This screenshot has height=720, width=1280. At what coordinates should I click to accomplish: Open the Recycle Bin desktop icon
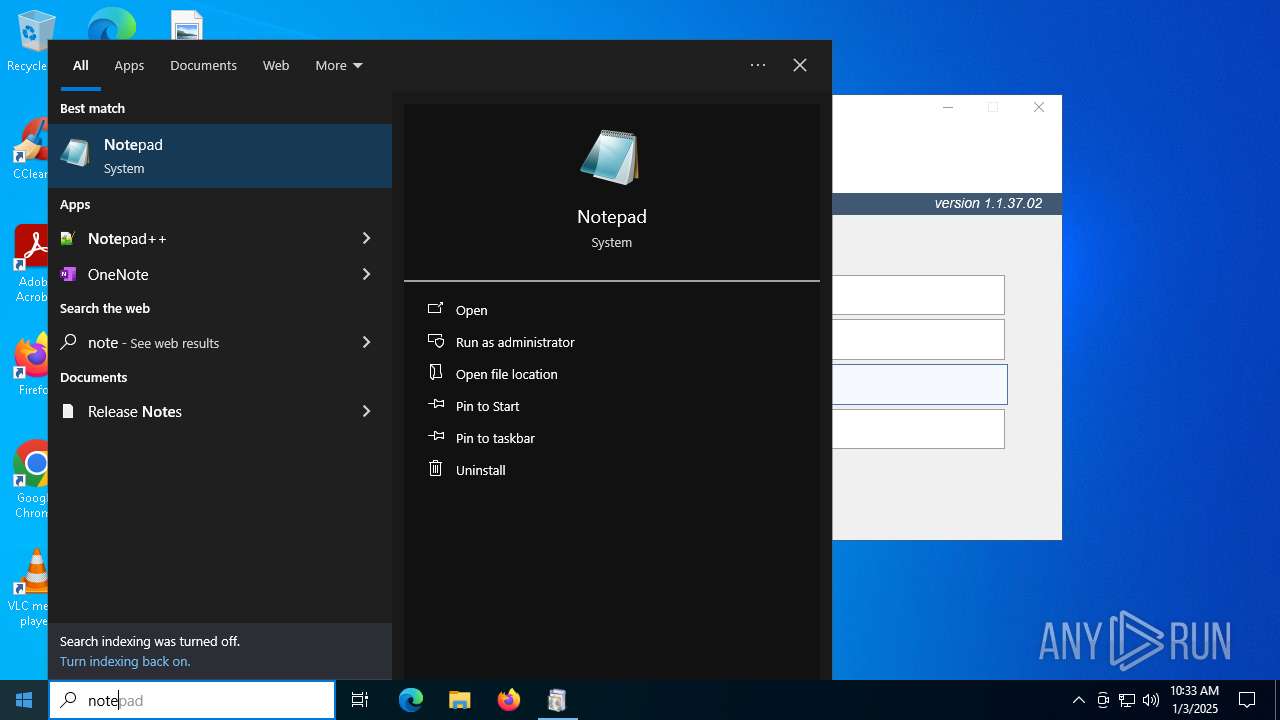click(x=30, y=42)
